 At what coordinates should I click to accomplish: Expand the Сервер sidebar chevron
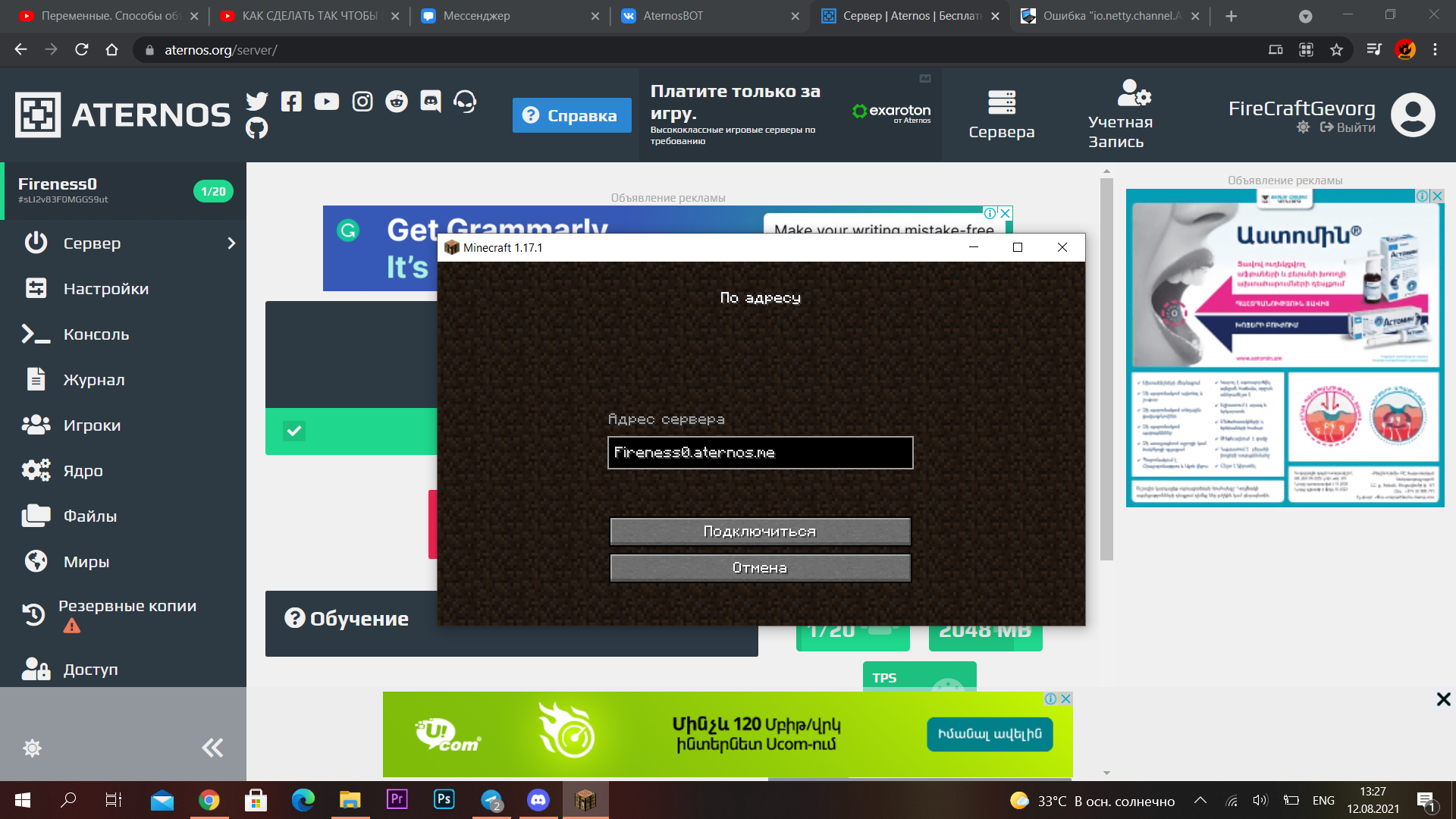(231, 243)
